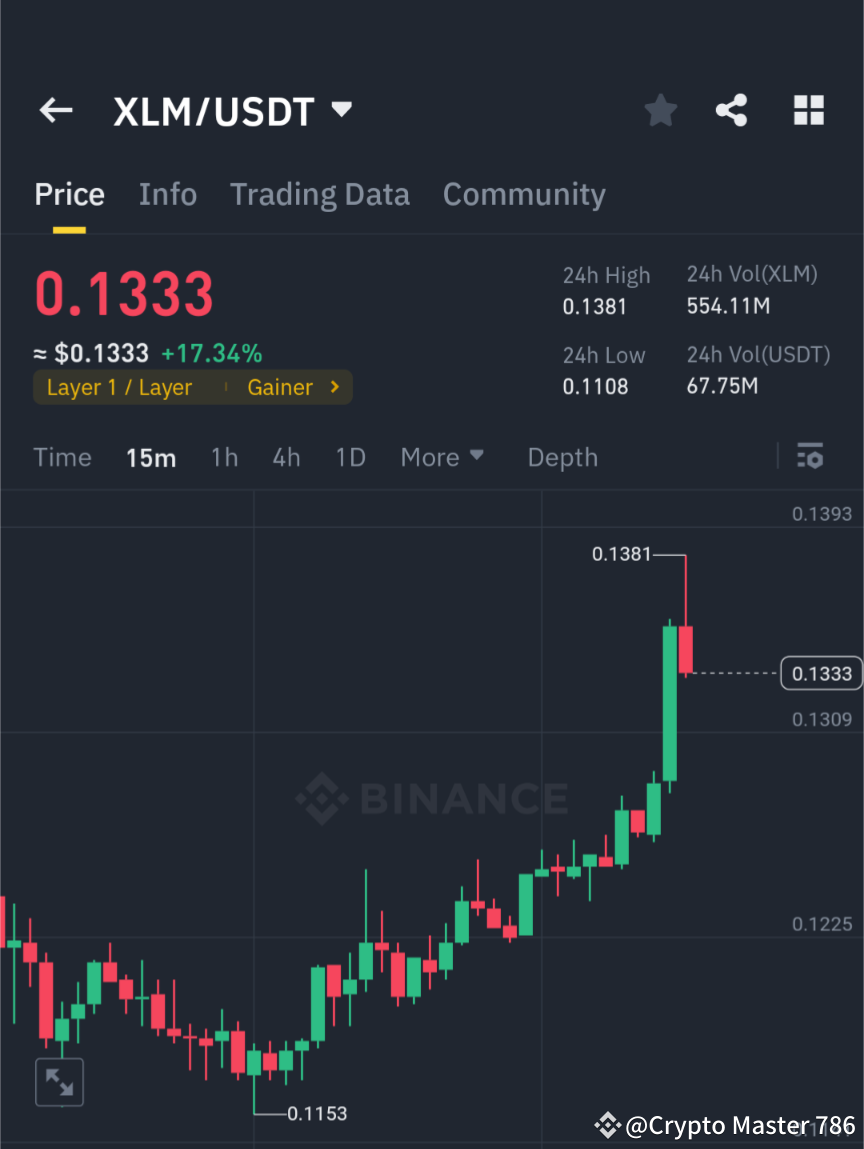Expand the More timeframes dropdown
864x1149 pixels.
pyautogui.click(x=441, y=457)
